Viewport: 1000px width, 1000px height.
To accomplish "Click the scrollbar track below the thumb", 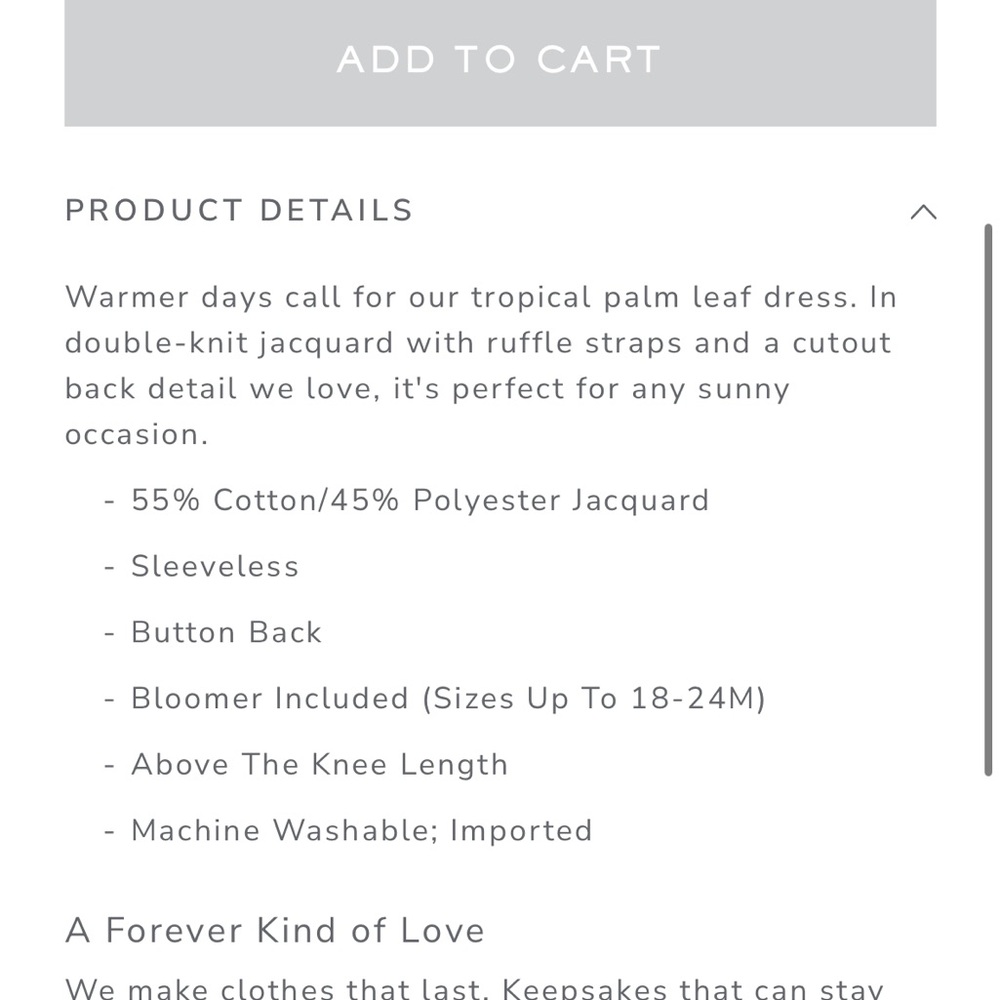I will click(988, 888).
